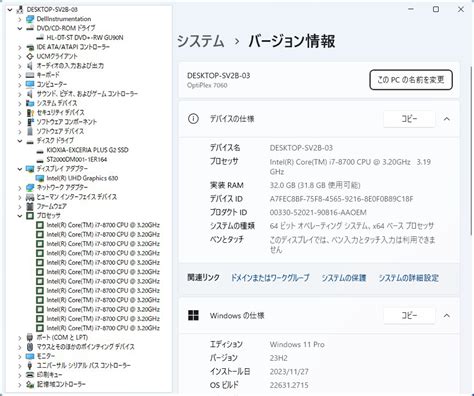
Task: Click the セキュリティ デバイス icon
Action: click(30, 112)
